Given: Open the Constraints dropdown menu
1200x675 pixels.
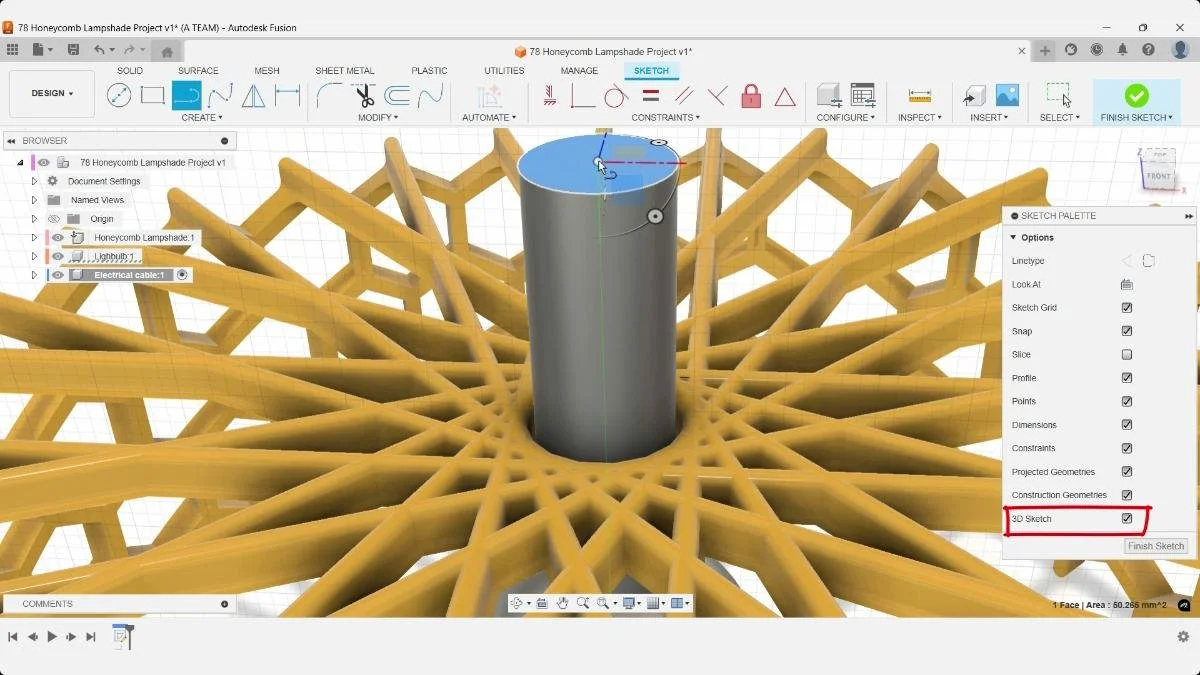Looking at the screenshot, I should (x=666, y=118).
